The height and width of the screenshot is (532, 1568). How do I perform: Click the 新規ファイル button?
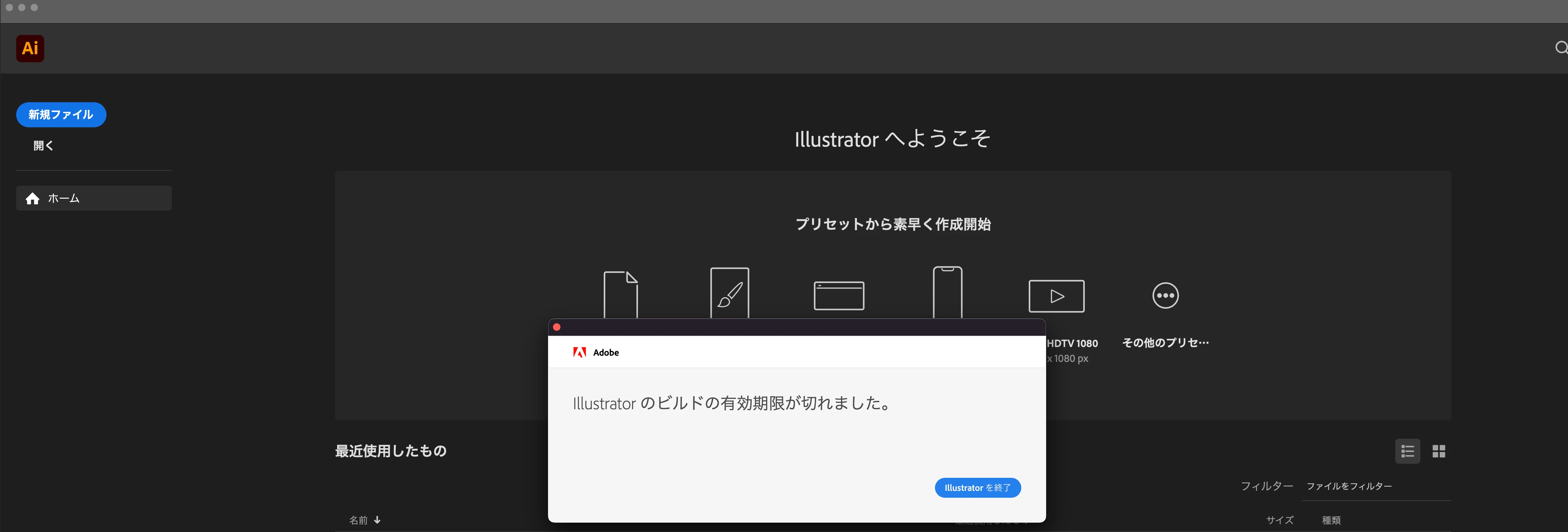[x=61, y=114]
